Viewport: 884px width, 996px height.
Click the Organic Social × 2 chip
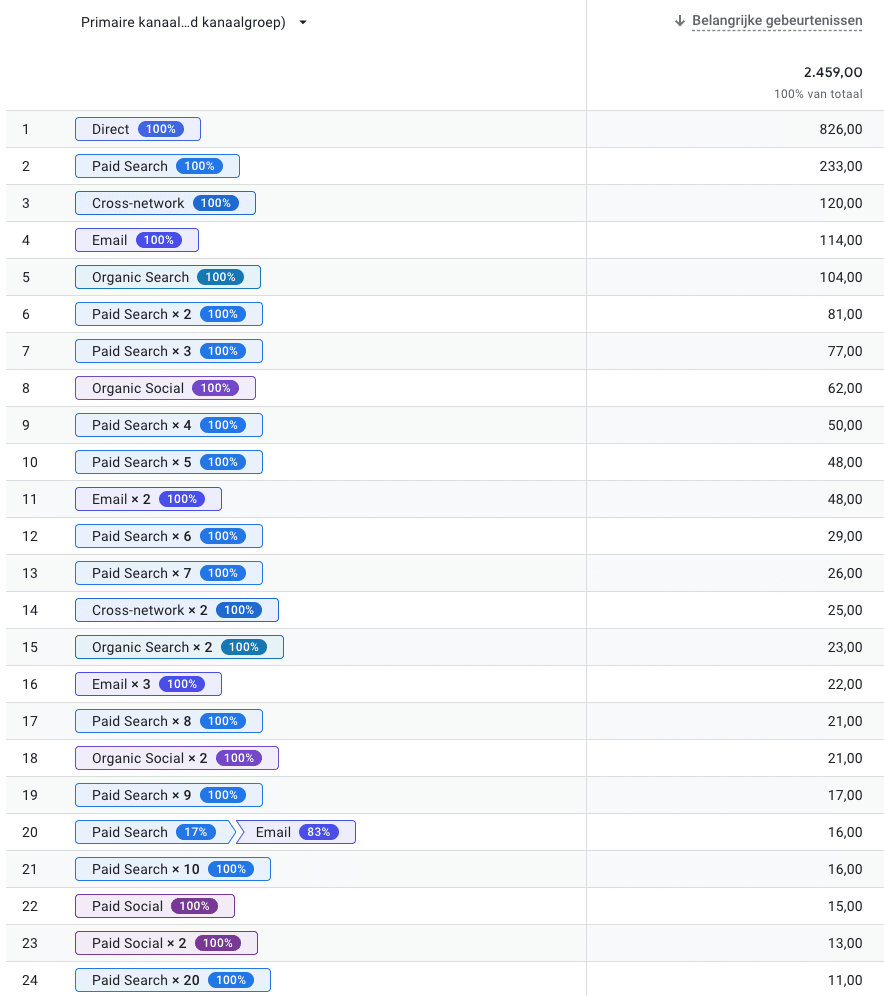pyautogui.click(x=177, y=758)
